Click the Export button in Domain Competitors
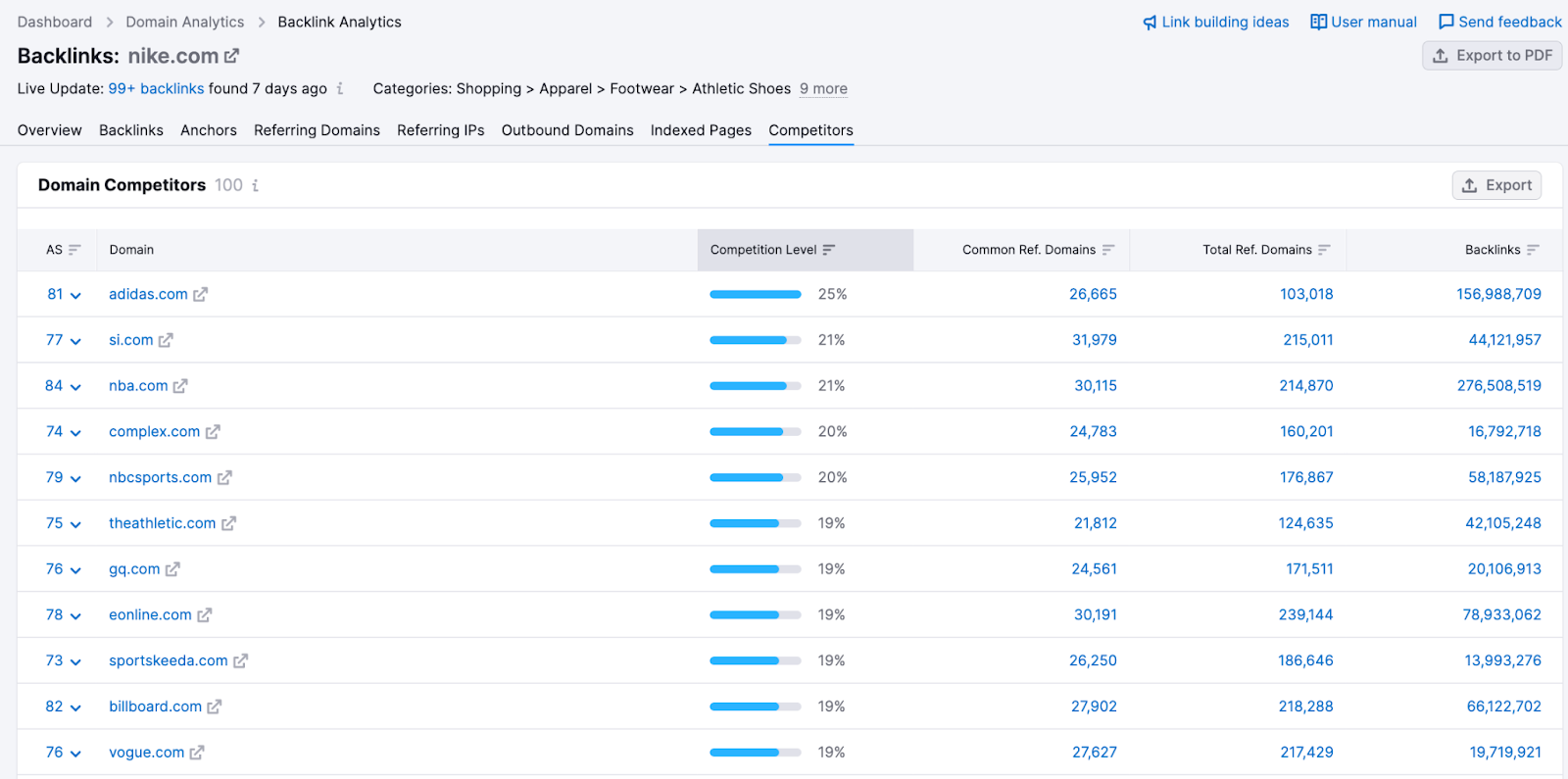Screen dimensions: 1568x779 coord(1496,185)
